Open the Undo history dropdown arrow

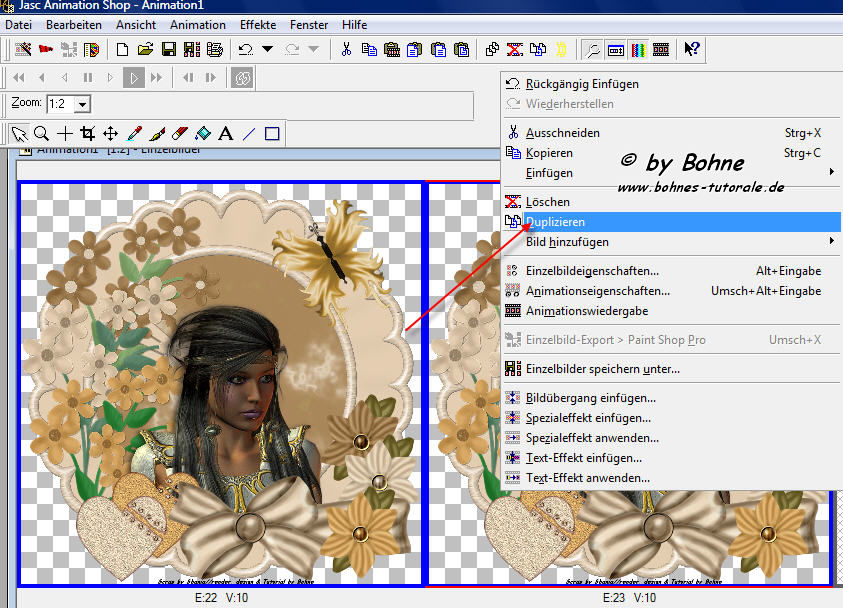coord(268,49)
